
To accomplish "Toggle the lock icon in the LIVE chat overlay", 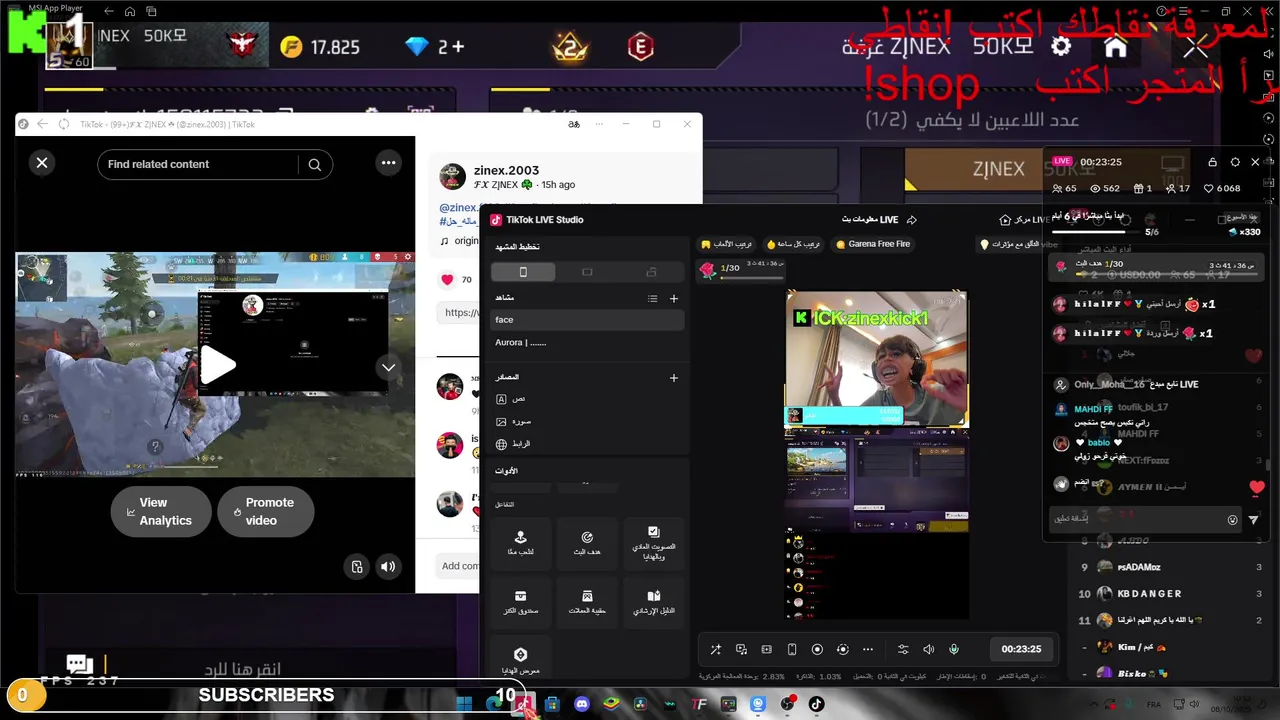I will 1212,162.
